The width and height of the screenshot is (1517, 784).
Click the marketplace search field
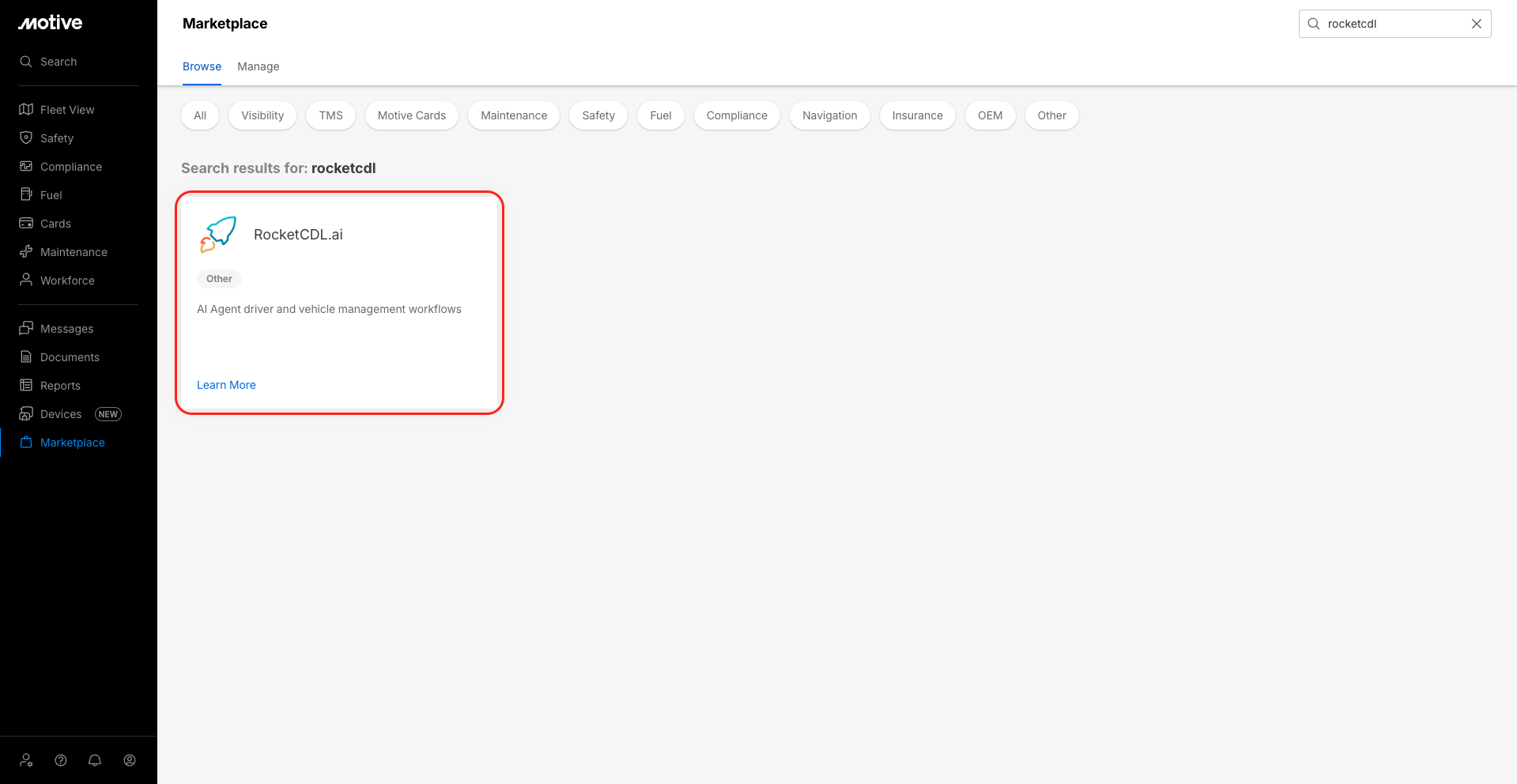coord(1394,24)
